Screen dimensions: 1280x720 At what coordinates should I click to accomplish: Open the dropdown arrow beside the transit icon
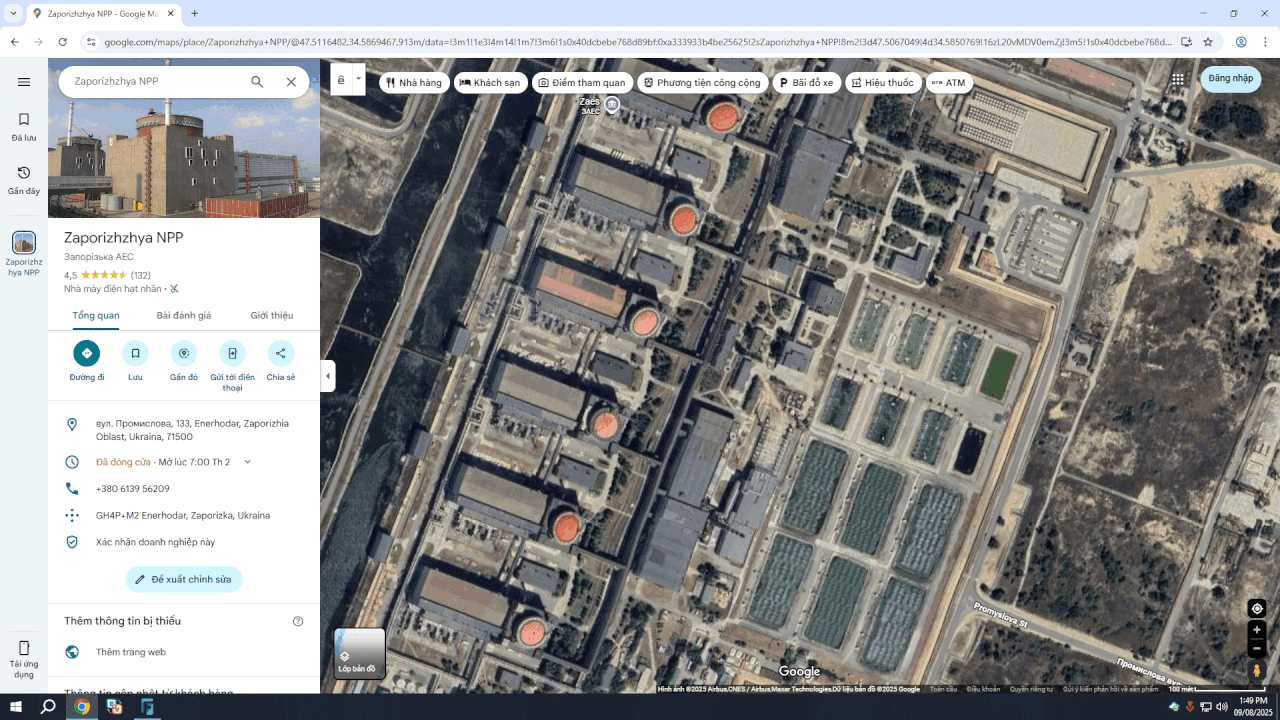(358, 79)
